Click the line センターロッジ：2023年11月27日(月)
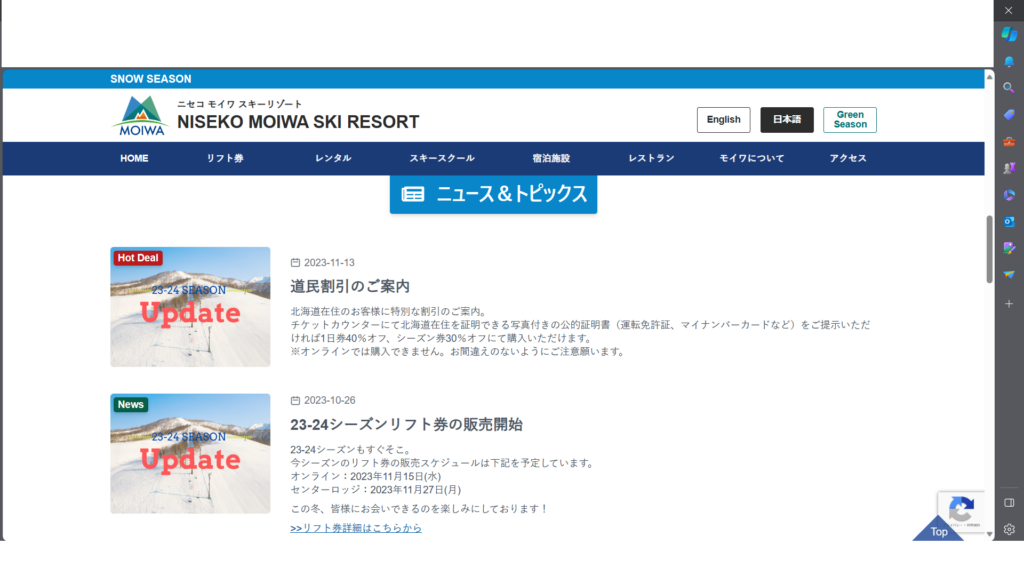The height and width of the screenshot is (576, 1024). coord(376,489)
